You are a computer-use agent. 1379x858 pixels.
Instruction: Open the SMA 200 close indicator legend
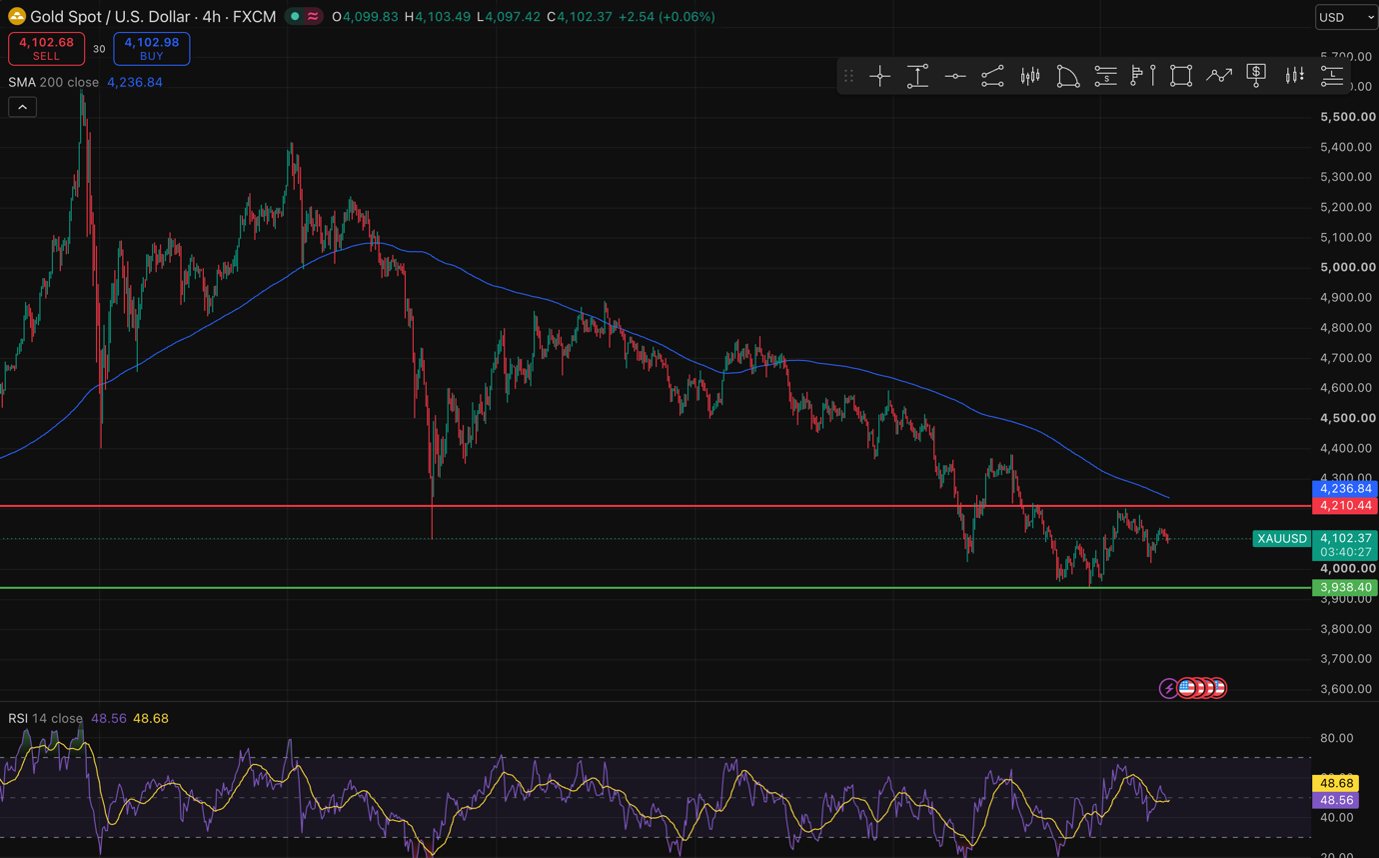[54, 82]
